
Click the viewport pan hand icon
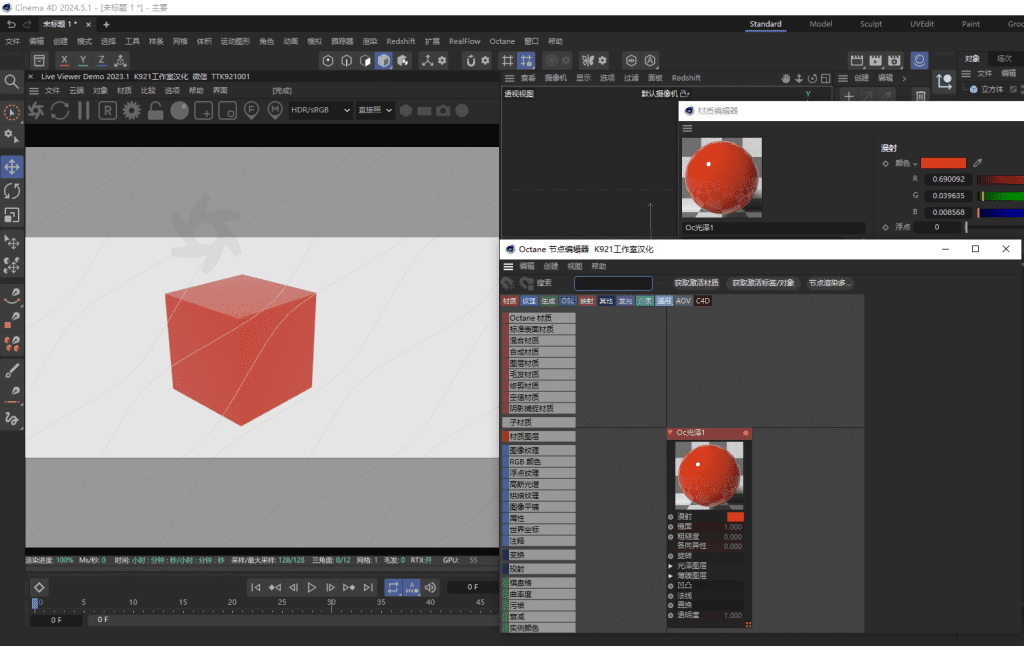[786, 78]
